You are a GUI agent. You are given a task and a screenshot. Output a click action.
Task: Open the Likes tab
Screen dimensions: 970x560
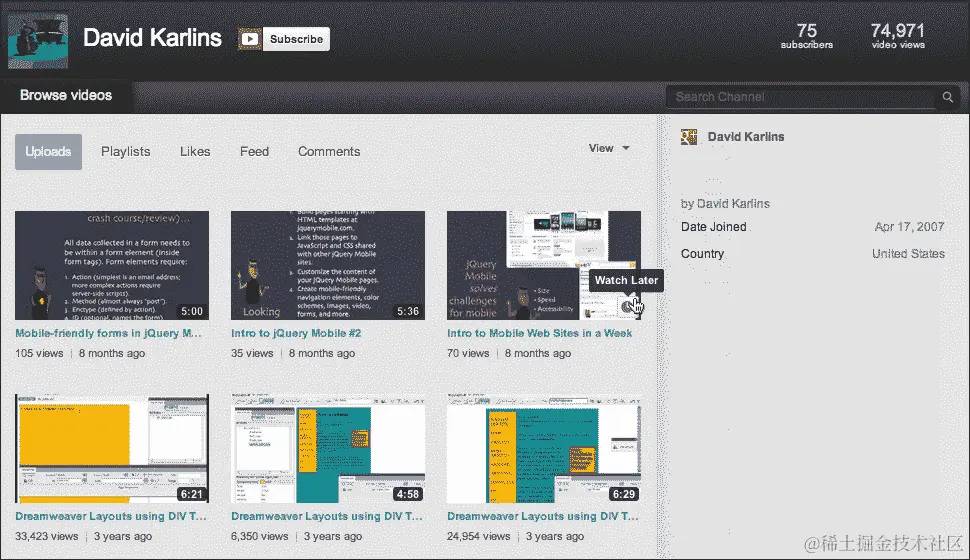point(195,152)
